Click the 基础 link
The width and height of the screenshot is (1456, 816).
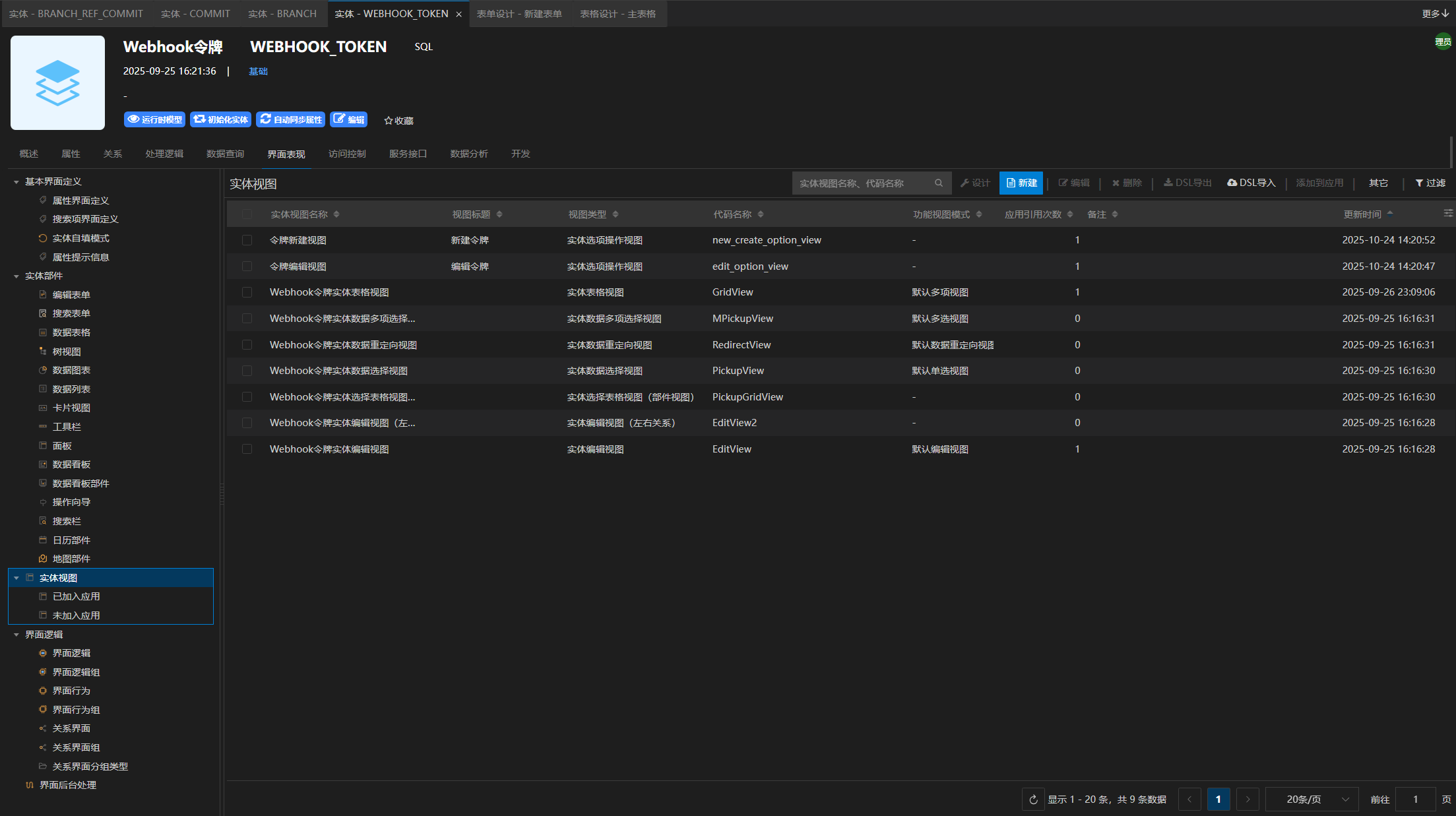[x=258, y=71]
